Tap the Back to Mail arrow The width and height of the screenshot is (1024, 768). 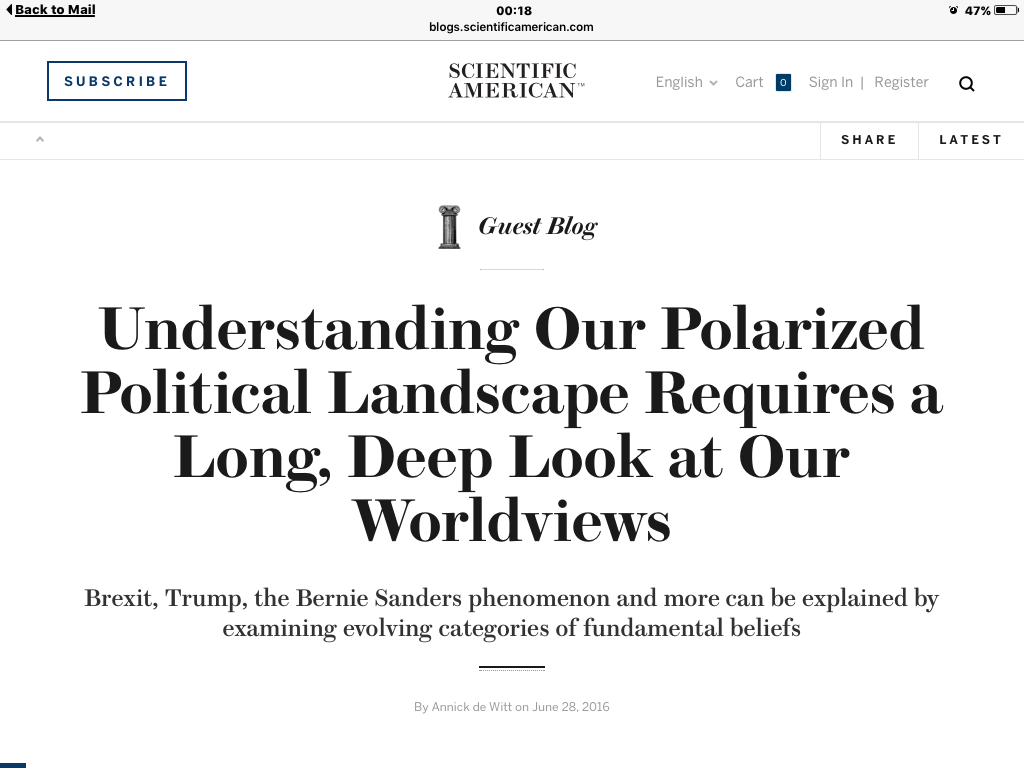coord(8,9)
